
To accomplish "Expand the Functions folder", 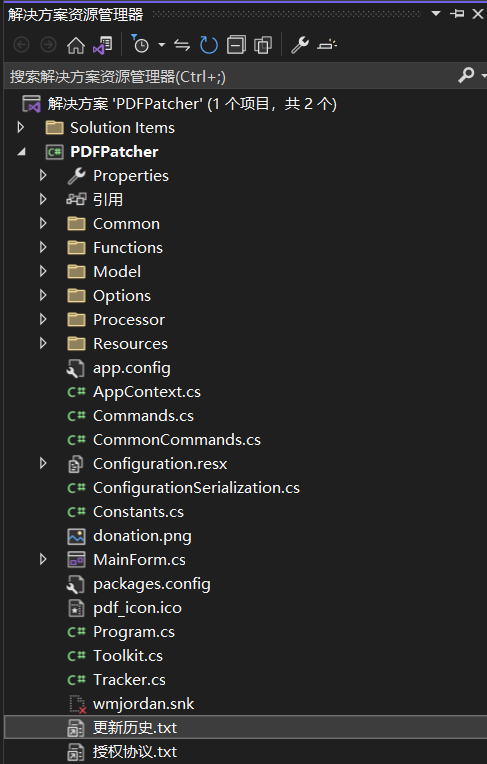I will (43, 247).
